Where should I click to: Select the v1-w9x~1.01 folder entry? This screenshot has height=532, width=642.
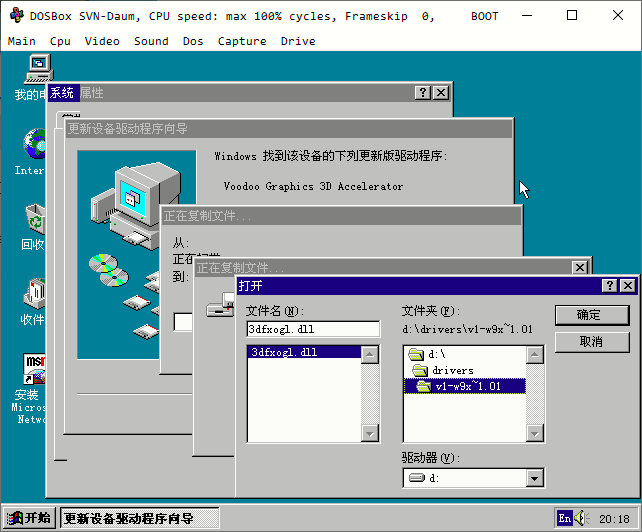(x=465, y=386)
